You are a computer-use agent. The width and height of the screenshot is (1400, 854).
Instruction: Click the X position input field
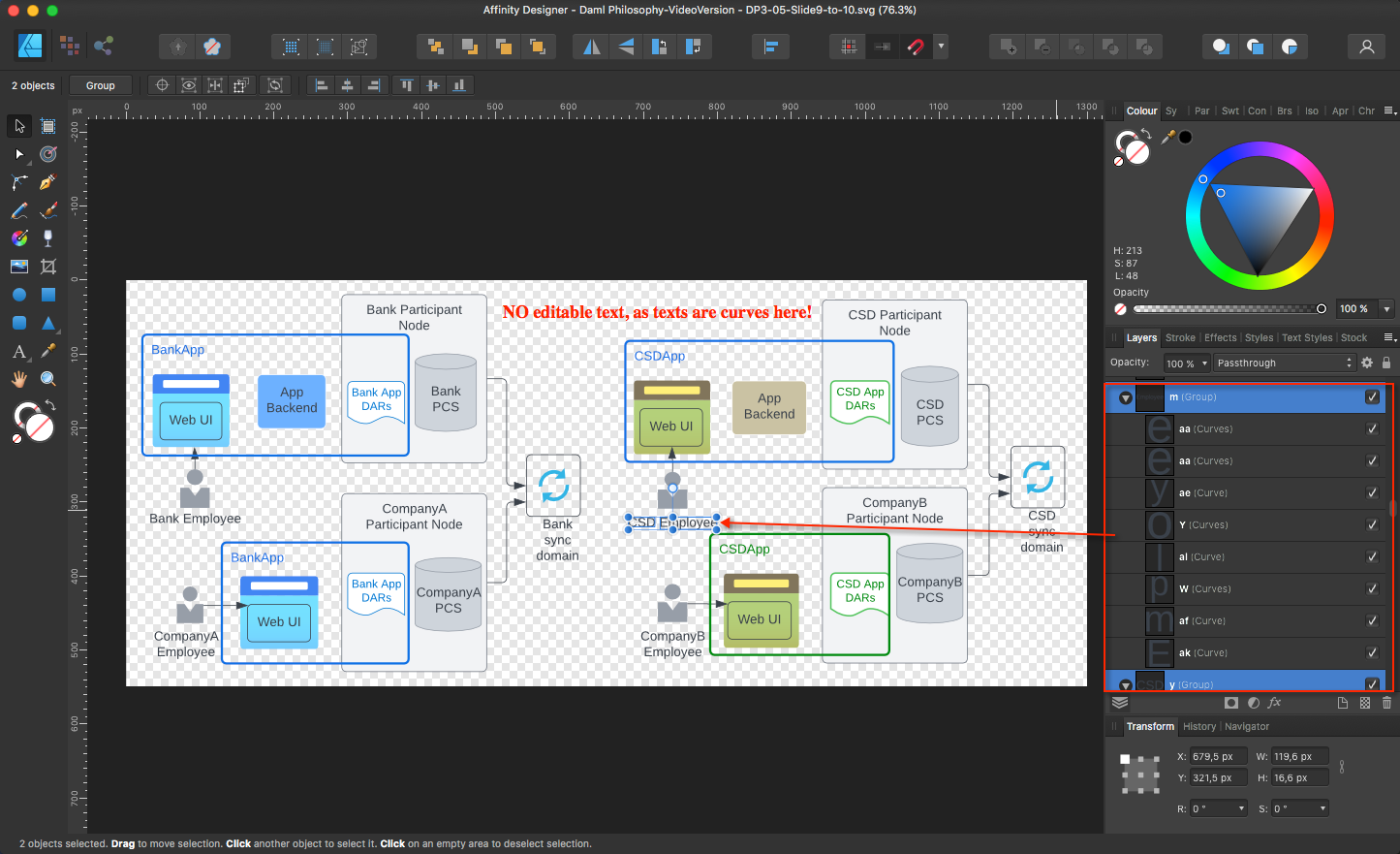(x=1217, y=756)
